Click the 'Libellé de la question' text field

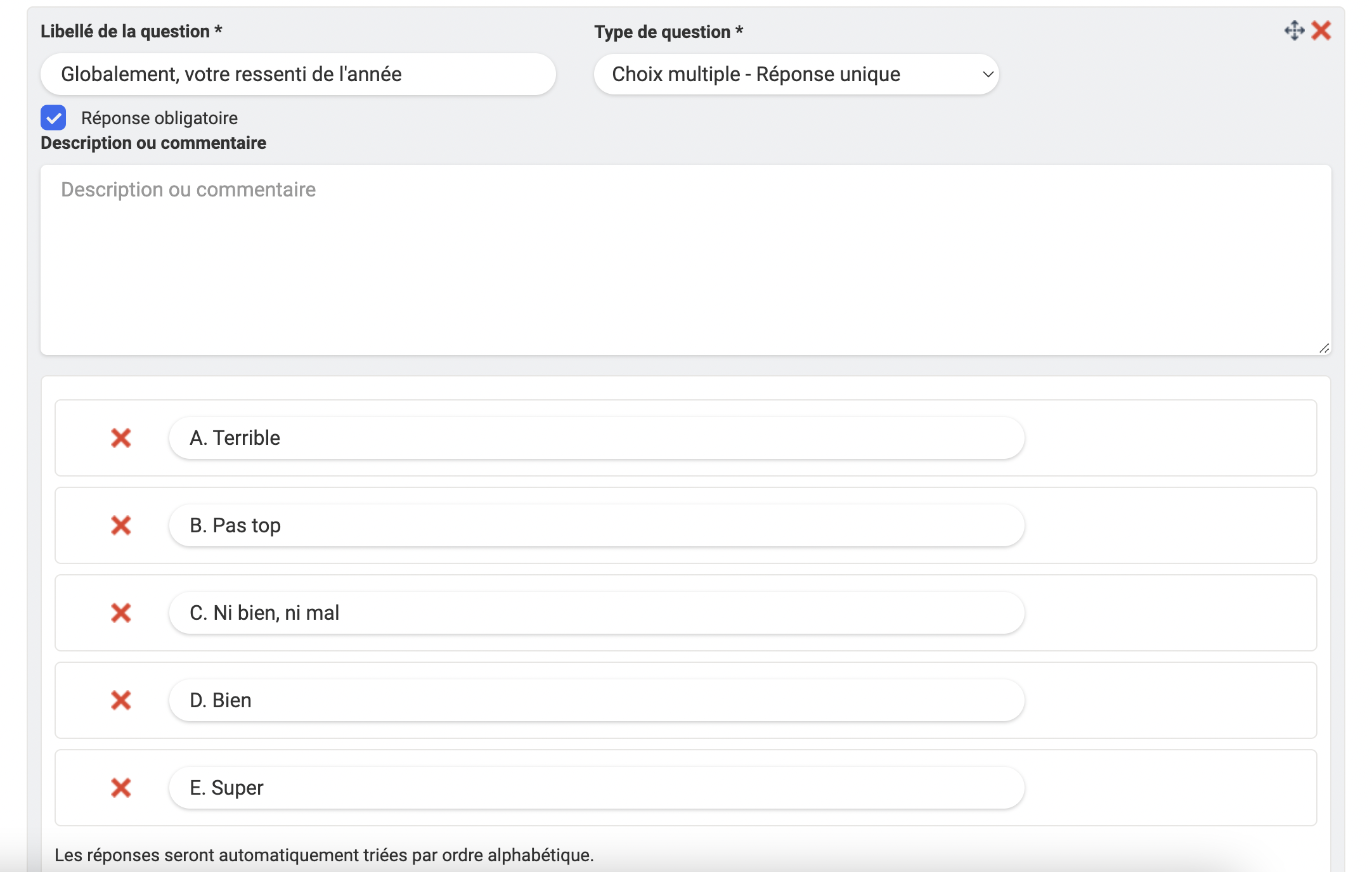point(298,74)
